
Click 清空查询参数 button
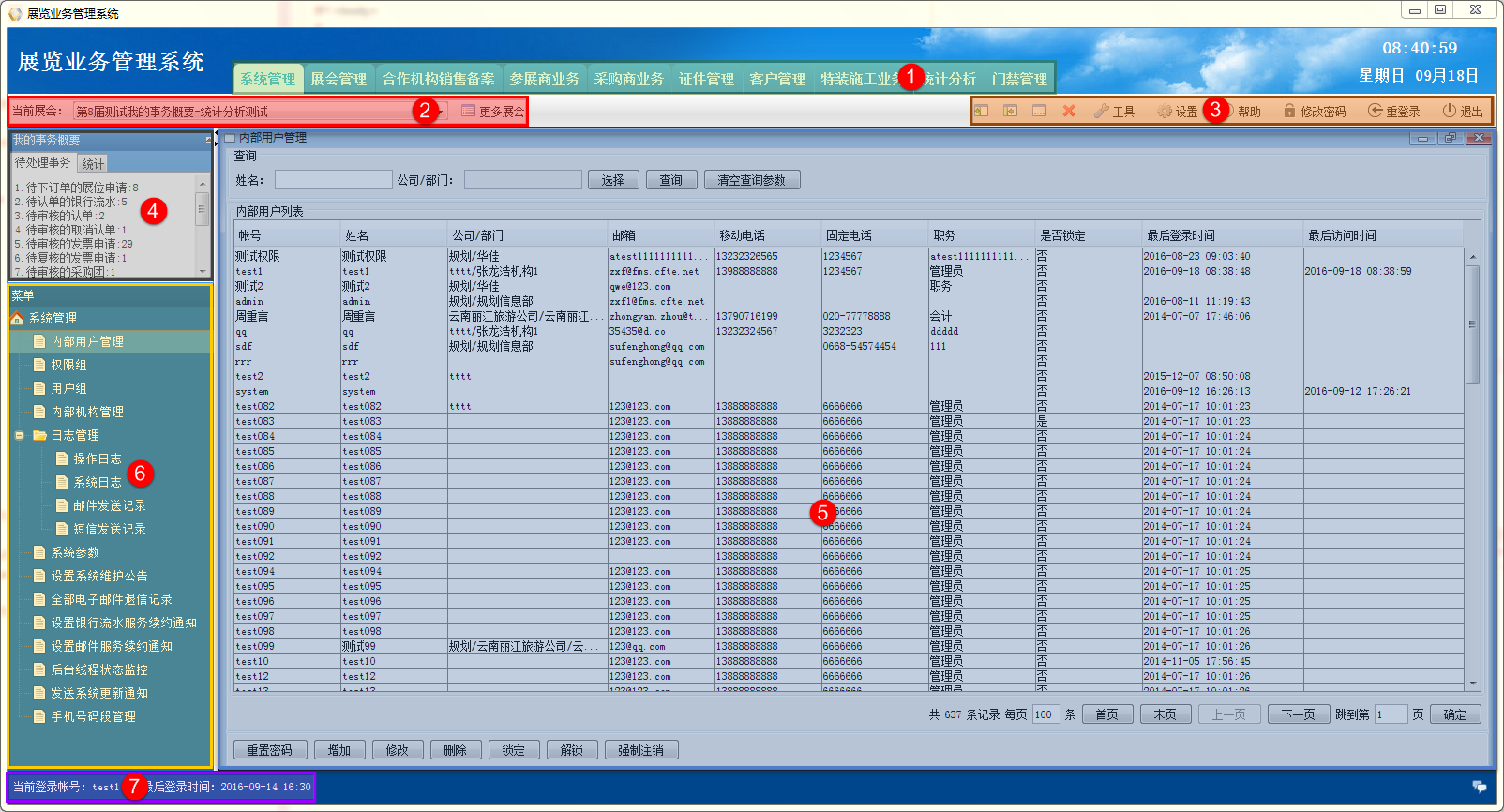click(x=752, y=180)
